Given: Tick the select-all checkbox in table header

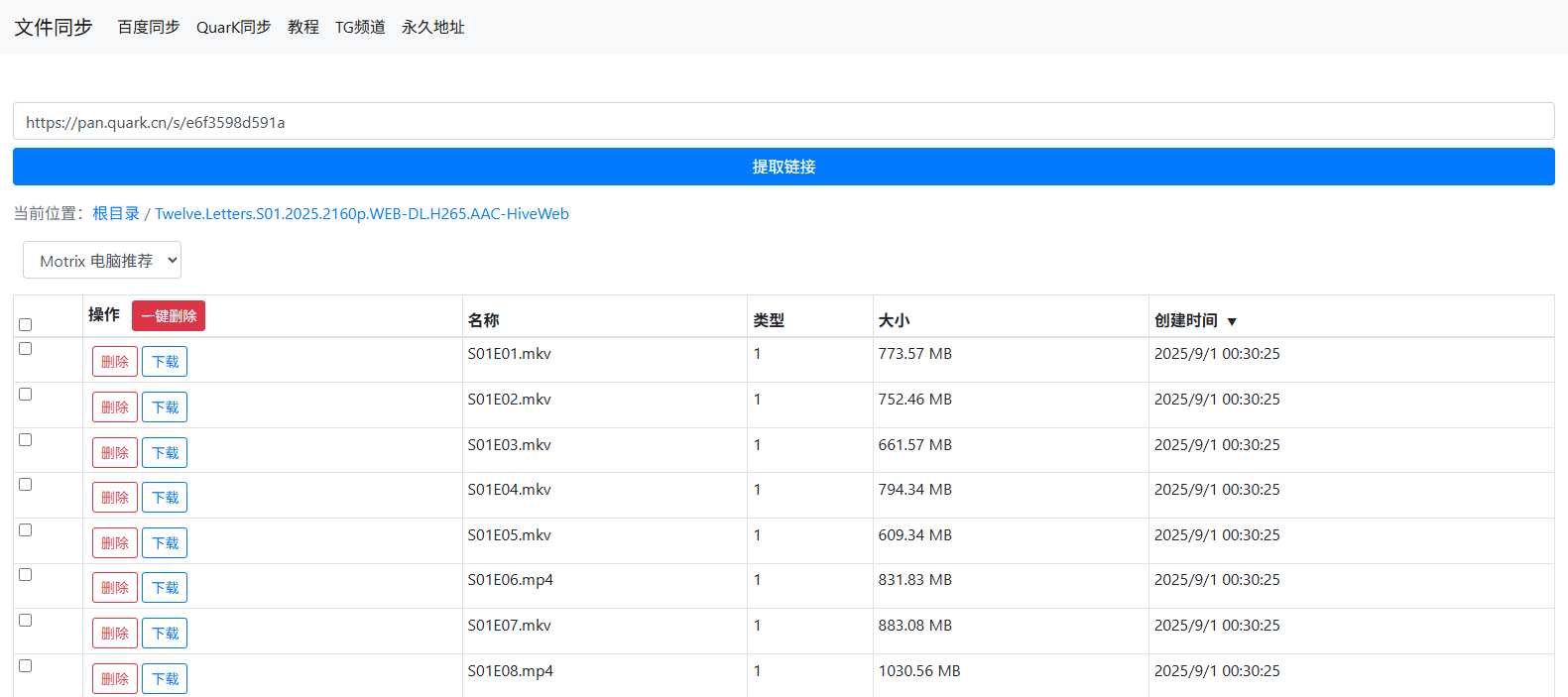Looking at the screenshot, I should tap(26, 324).
